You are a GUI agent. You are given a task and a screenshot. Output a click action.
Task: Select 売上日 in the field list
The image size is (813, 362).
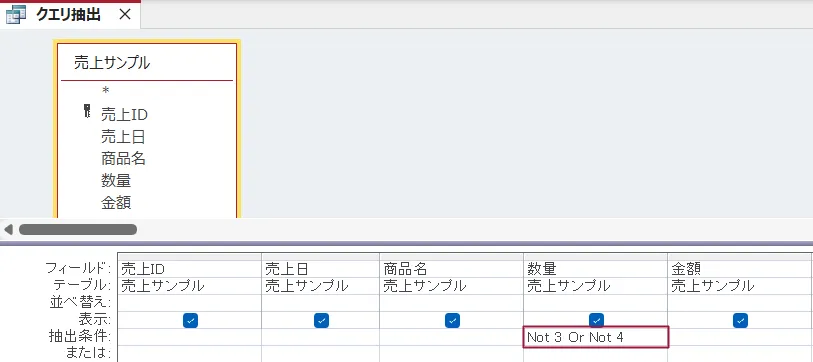point(123,137)
